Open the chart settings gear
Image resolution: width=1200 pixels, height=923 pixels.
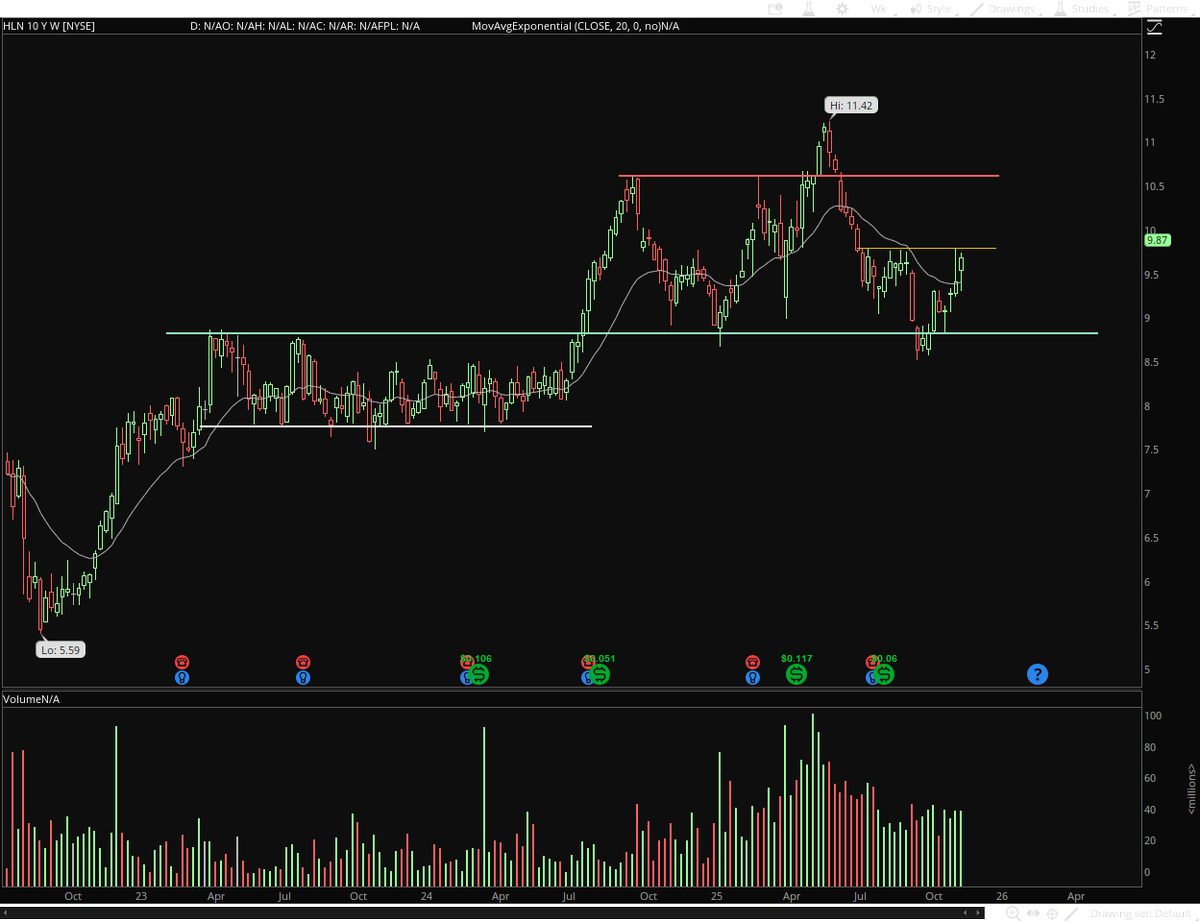click(x=842, y=8)
